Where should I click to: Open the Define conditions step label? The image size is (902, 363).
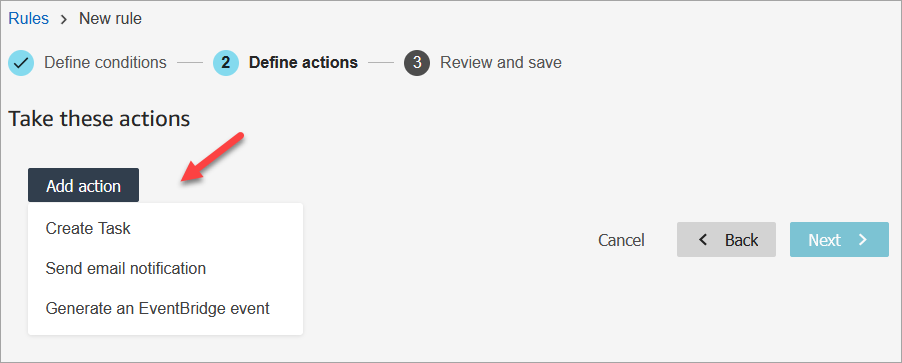[x=105, y=62]
